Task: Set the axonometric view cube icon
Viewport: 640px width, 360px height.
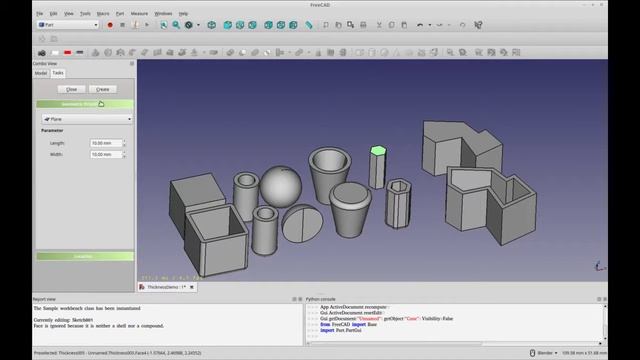Action: [x=211, y=25]
